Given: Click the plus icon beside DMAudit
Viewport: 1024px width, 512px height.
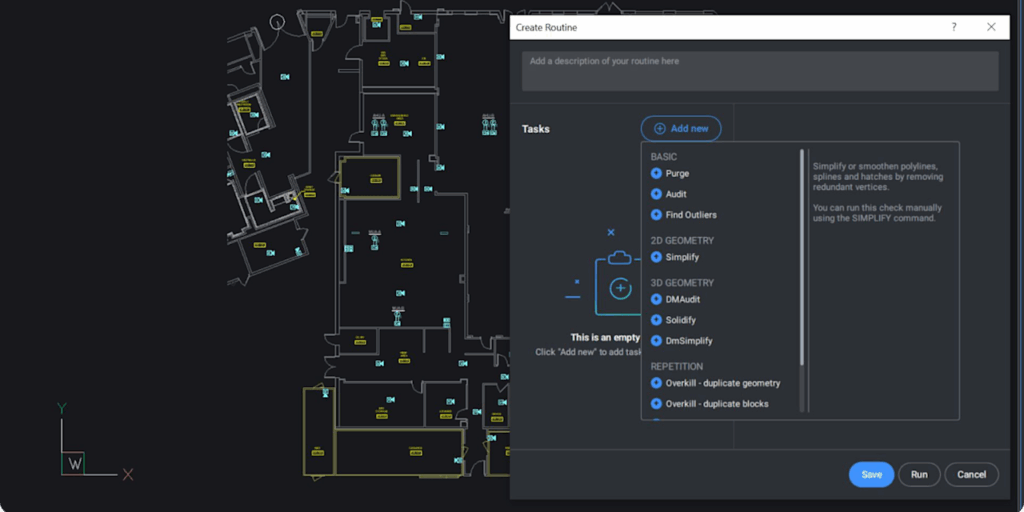Looking at the screenshot, I should click(656, 299).
